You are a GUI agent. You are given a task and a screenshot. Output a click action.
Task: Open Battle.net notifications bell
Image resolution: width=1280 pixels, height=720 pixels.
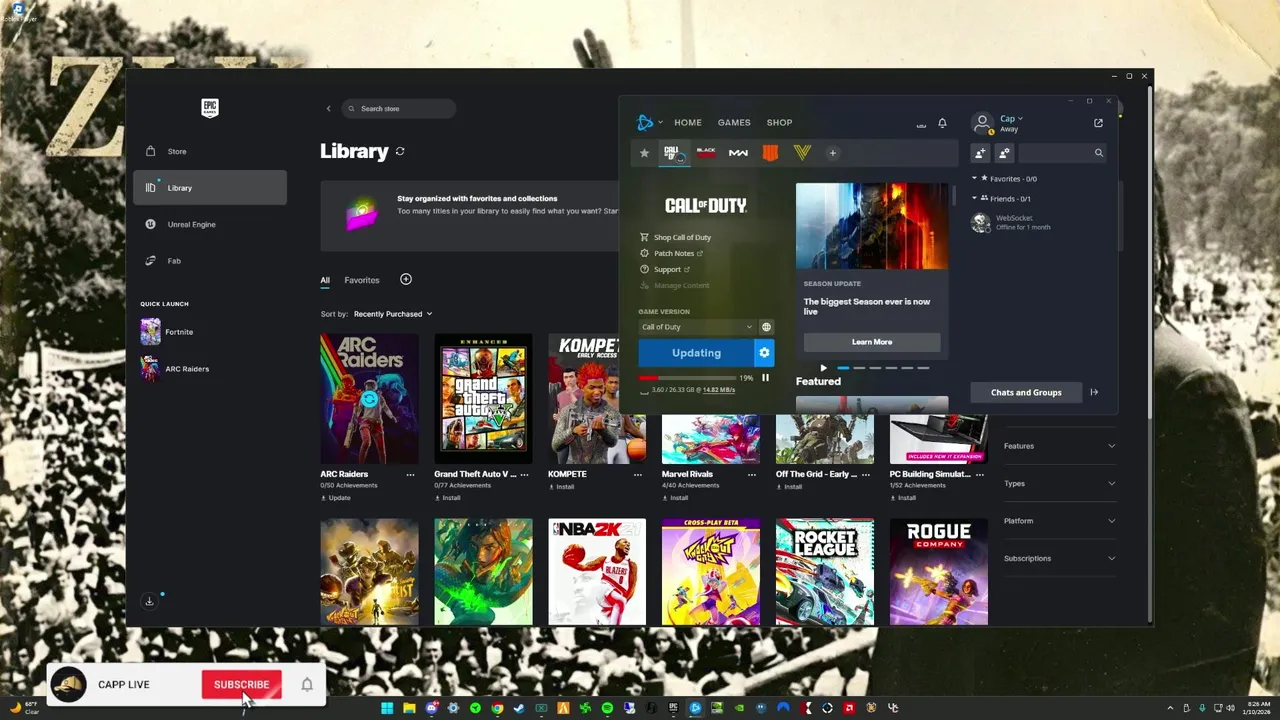tap(942, 123)
